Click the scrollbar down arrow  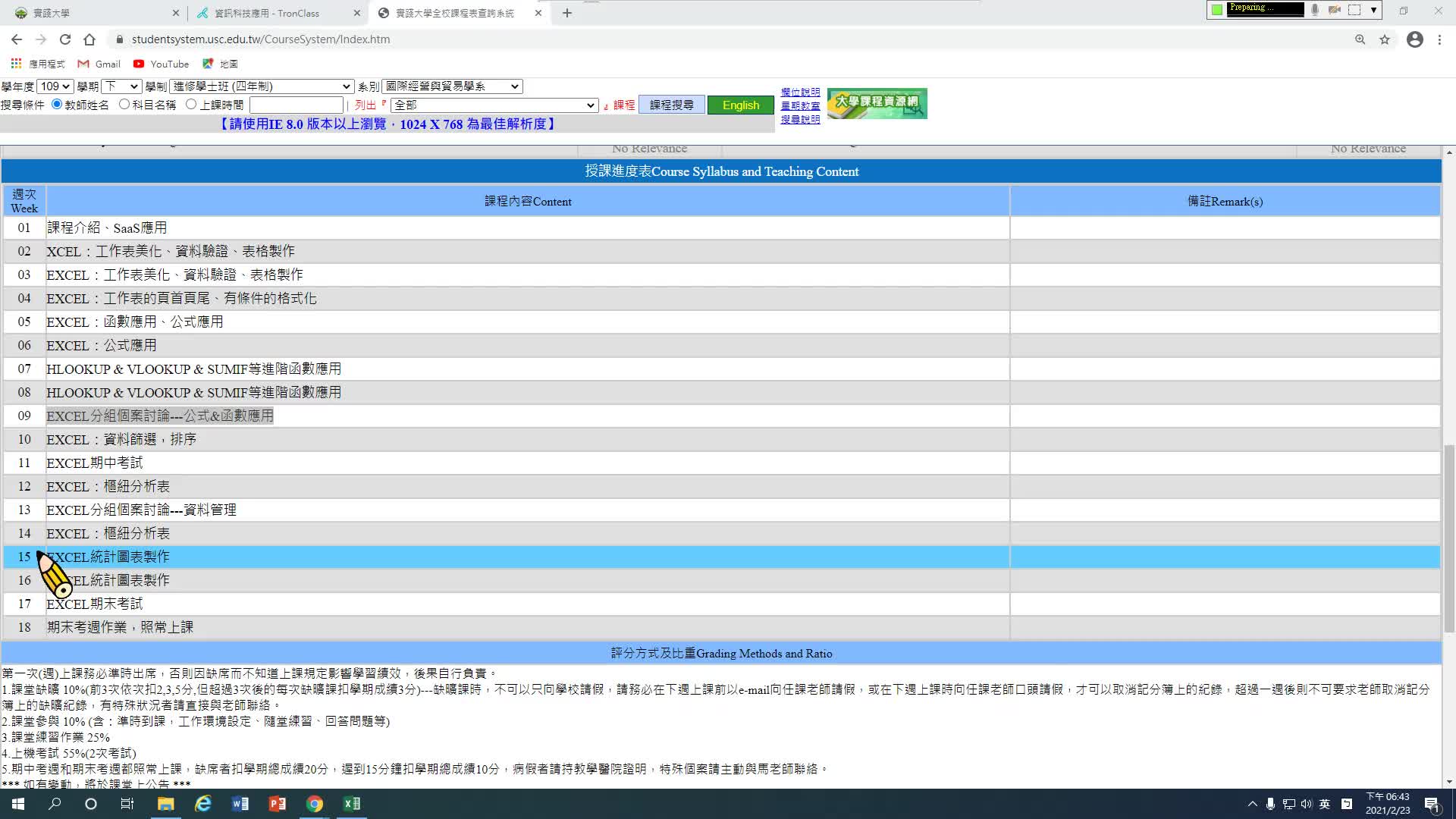point(1449,782)
